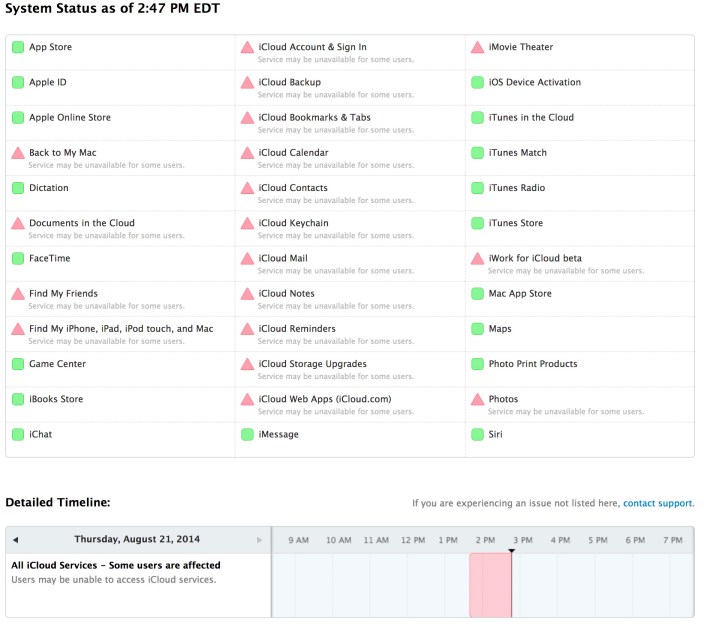Click the green status icon beside Siri
704x636 pixels.
click(477, 434)
